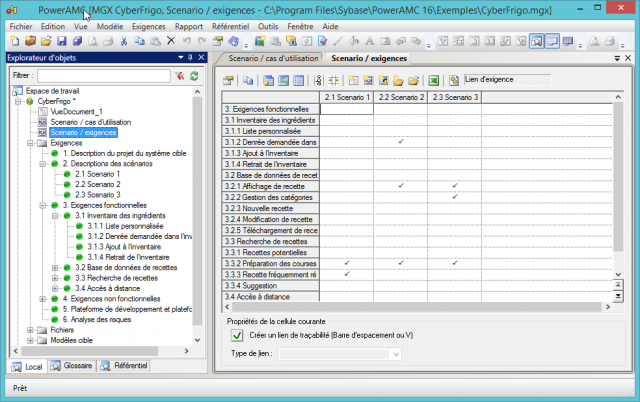This screenshot has width=640, height=402.
Task: Expand 4. Exigences non fonctionnelles node
Action: [x=42, y=299]
